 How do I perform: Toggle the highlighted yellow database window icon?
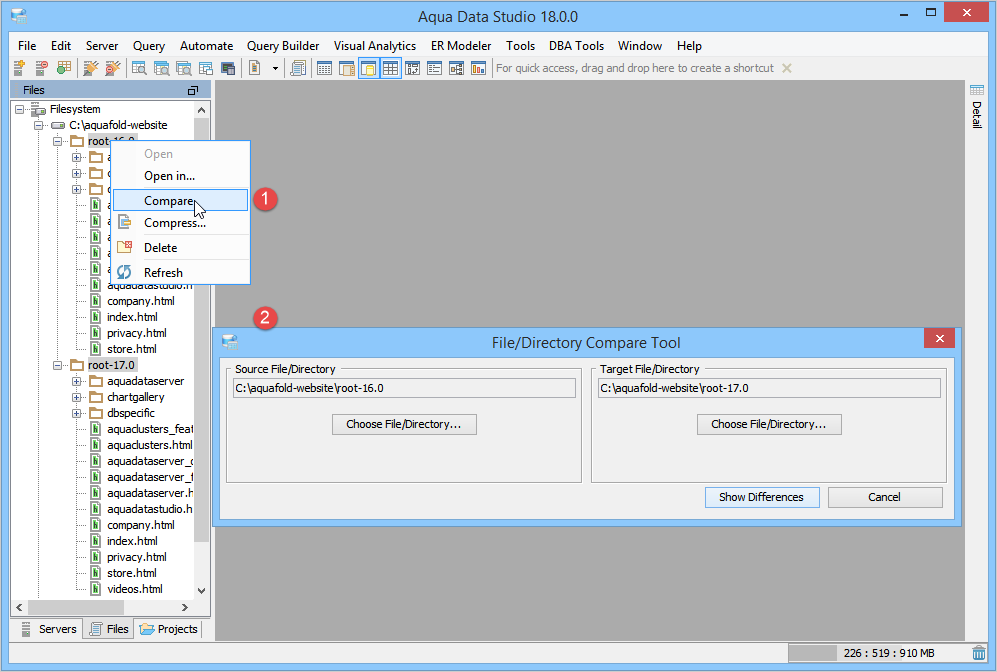(368, 68)
